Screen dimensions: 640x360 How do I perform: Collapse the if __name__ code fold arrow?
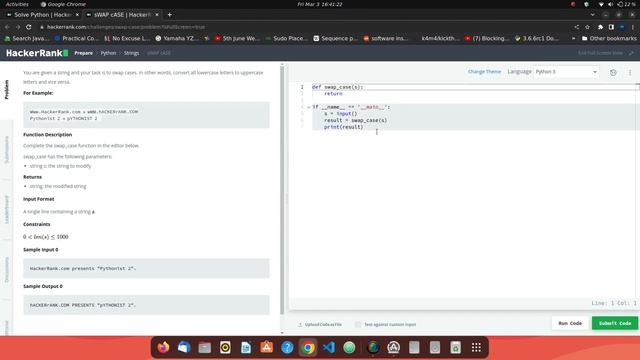[x=309, y=107]
